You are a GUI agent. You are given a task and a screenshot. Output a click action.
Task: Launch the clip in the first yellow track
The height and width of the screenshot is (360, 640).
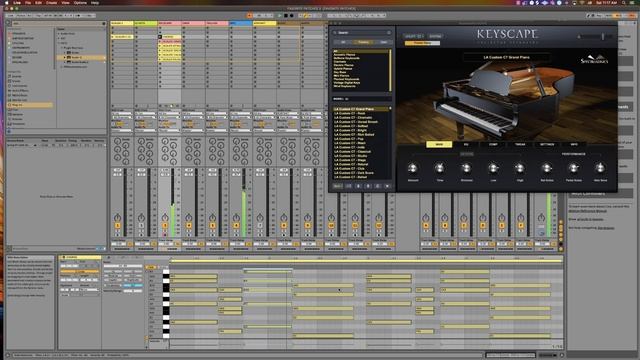[113, 37]
